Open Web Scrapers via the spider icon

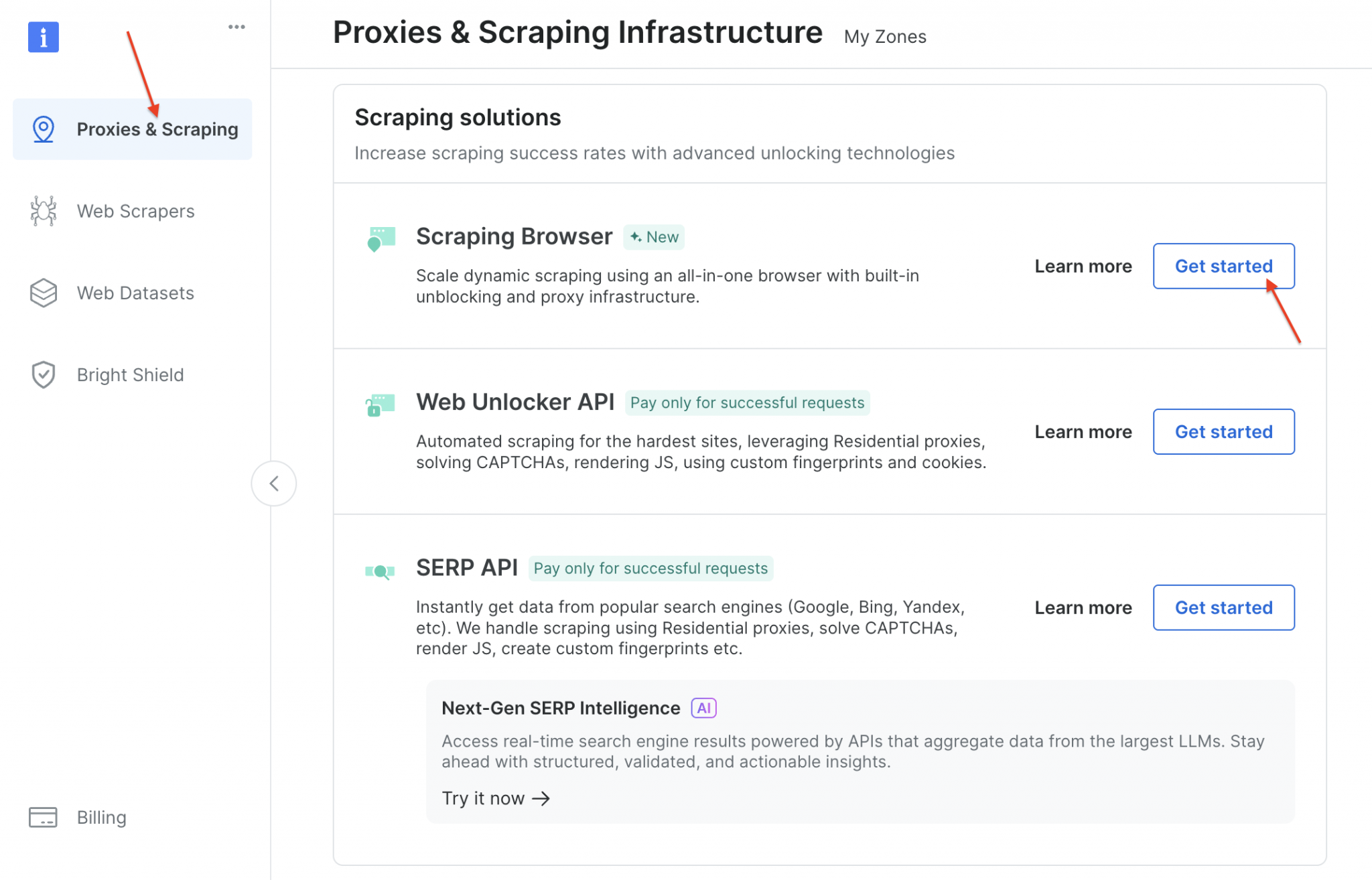pyautogui.click(x=43, y=210)
